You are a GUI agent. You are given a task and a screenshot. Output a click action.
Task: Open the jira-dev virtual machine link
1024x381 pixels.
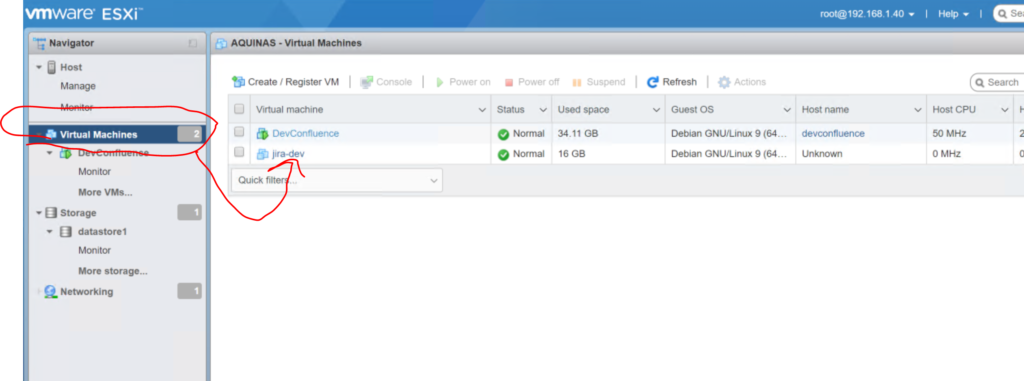point(288,154)
